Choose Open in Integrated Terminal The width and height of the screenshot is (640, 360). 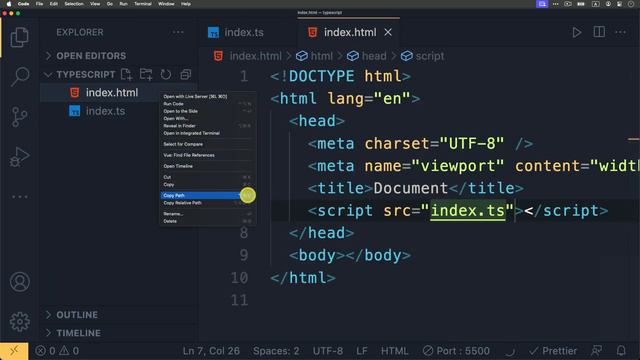tap(207, 133)
